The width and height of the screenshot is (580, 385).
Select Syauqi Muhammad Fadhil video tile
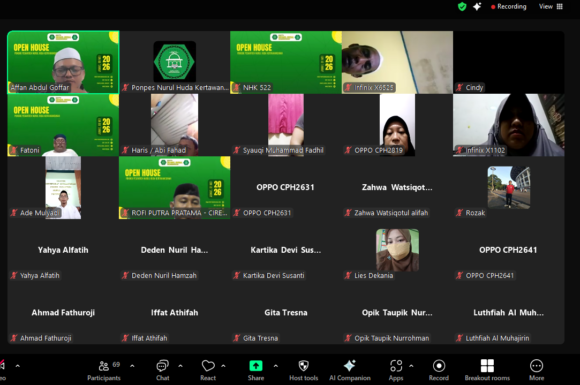pos(286,125)
